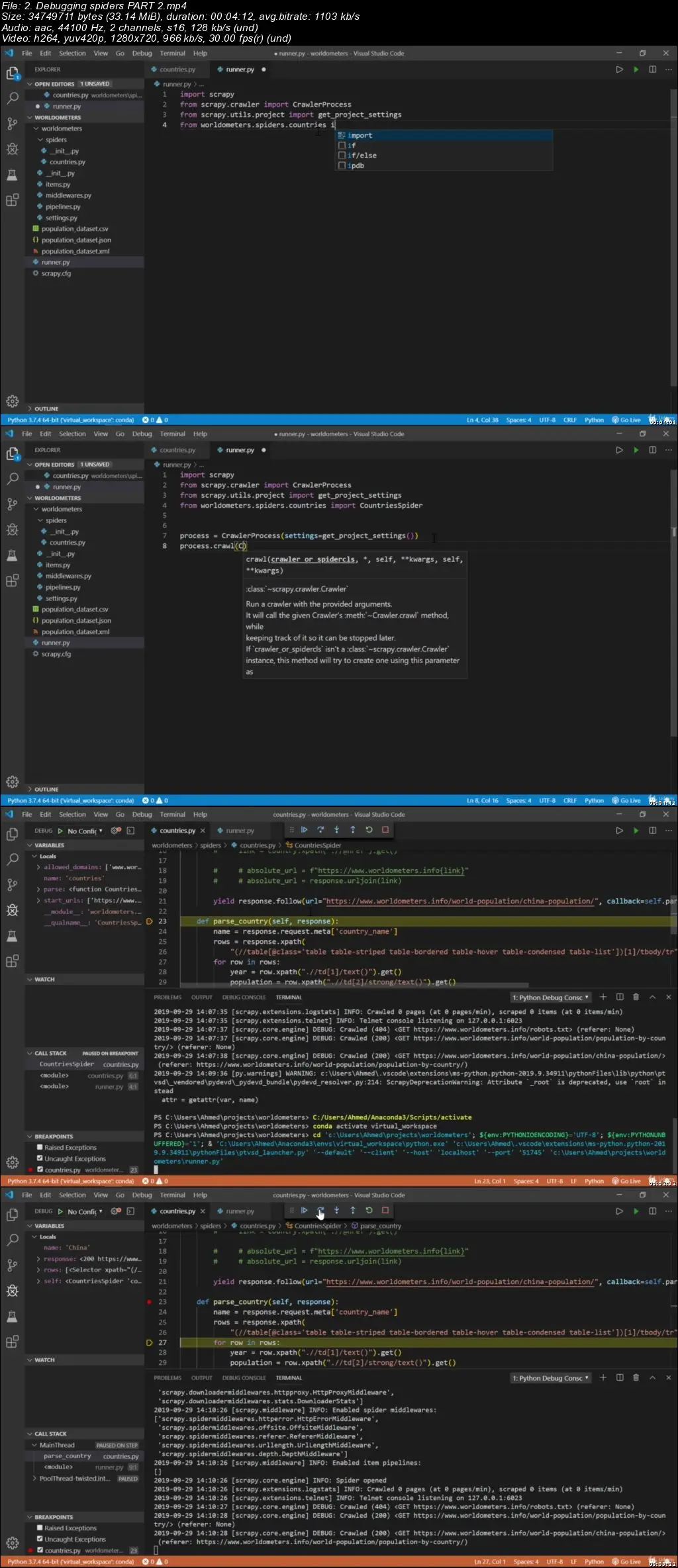Click green Run Python File in import-suggestion frame
Screen dimensions: 678x1568
[636, 69]
